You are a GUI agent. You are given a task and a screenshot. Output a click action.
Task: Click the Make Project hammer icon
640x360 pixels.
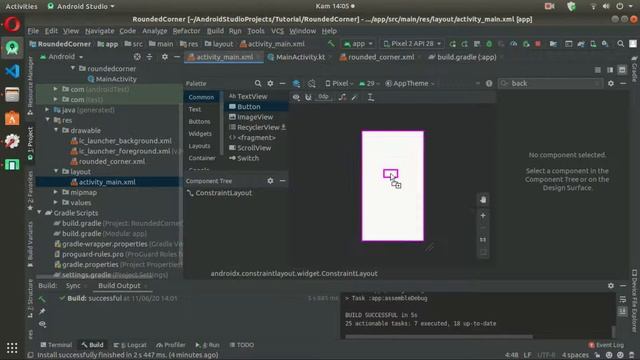point(331,43)
